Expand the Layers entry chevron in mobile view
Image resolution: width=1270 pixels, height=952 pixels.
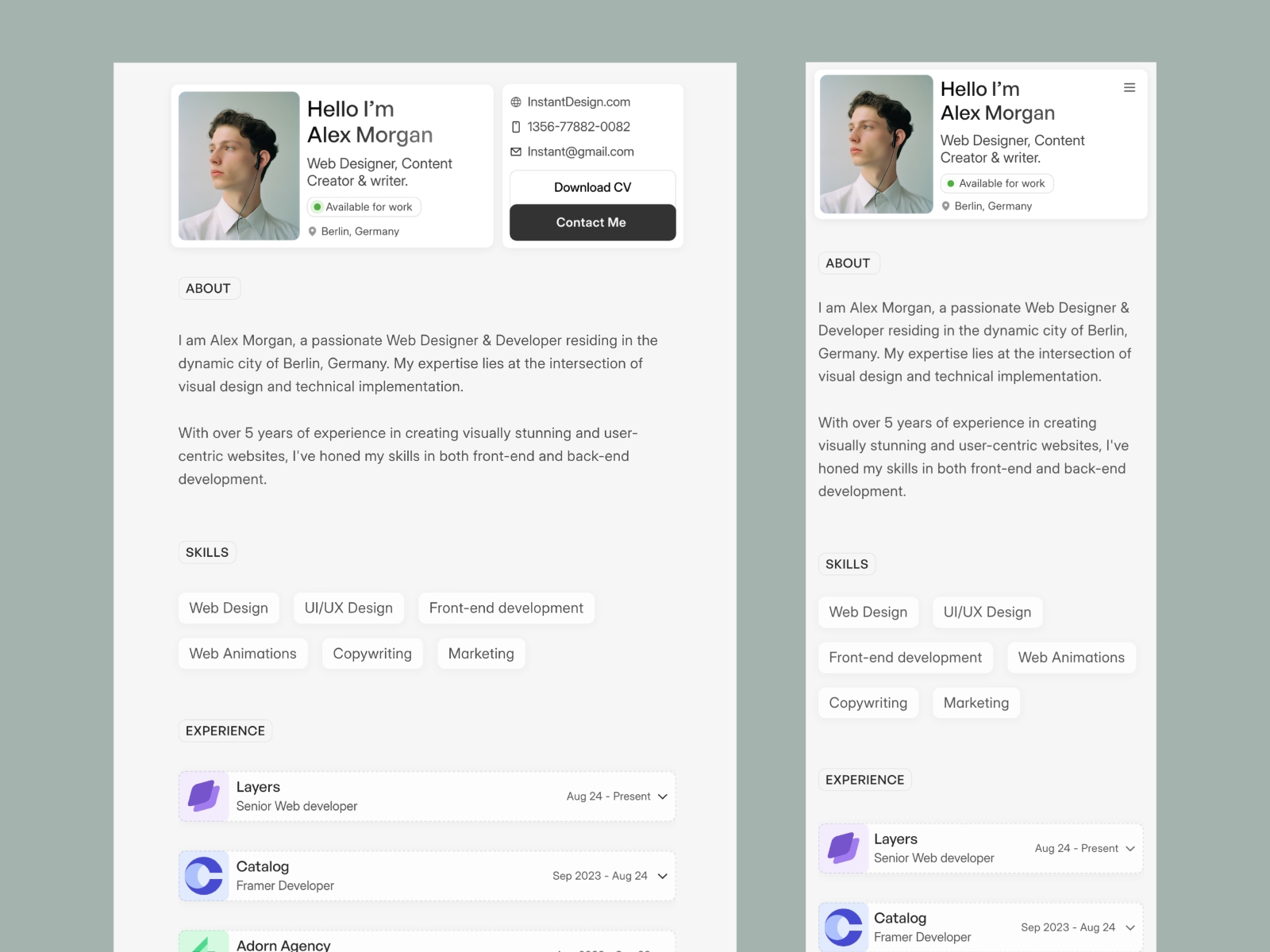[1130, 849]
